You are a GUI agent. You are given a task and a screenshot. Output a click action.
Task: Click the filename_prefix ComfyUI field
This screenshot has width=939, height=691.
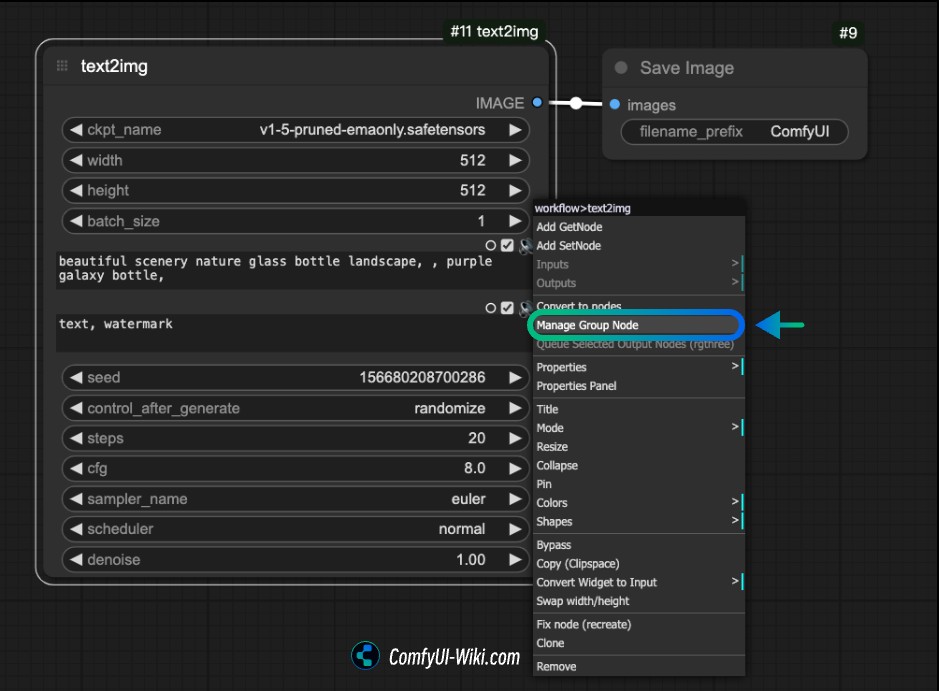click(x=734, y=132)
